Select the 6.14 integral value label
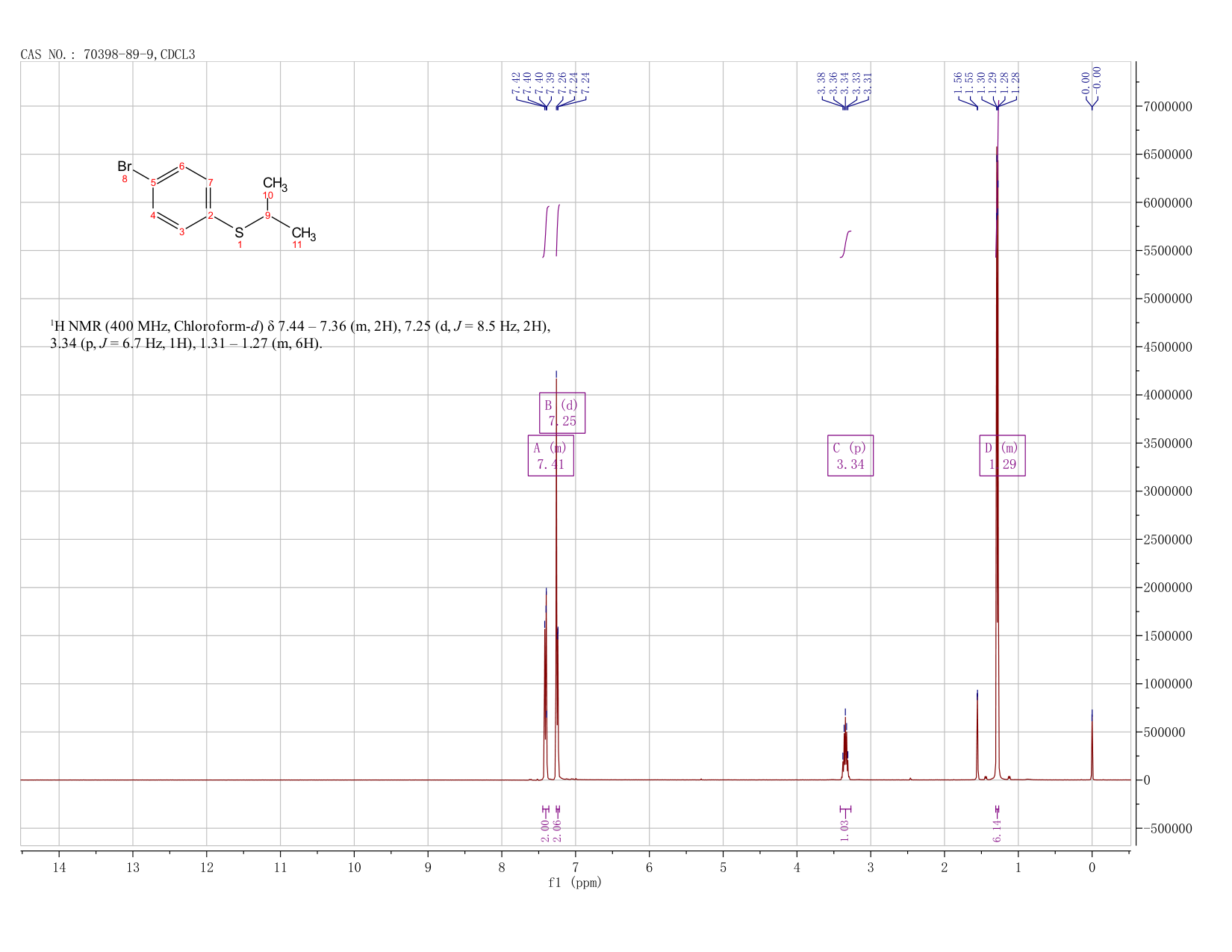 997,830
